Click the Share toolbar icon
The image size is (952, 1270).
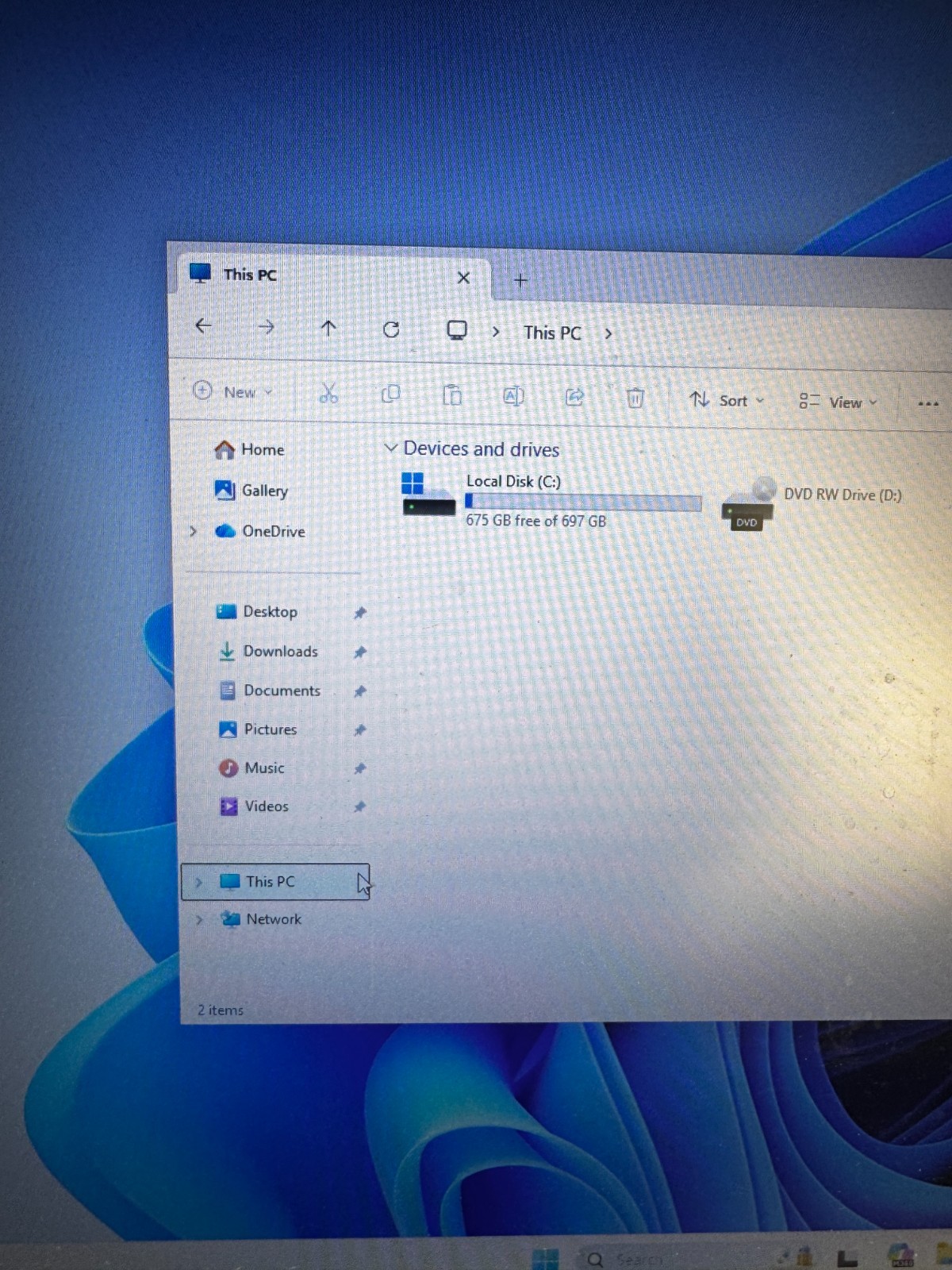click(x=574, y=396)
